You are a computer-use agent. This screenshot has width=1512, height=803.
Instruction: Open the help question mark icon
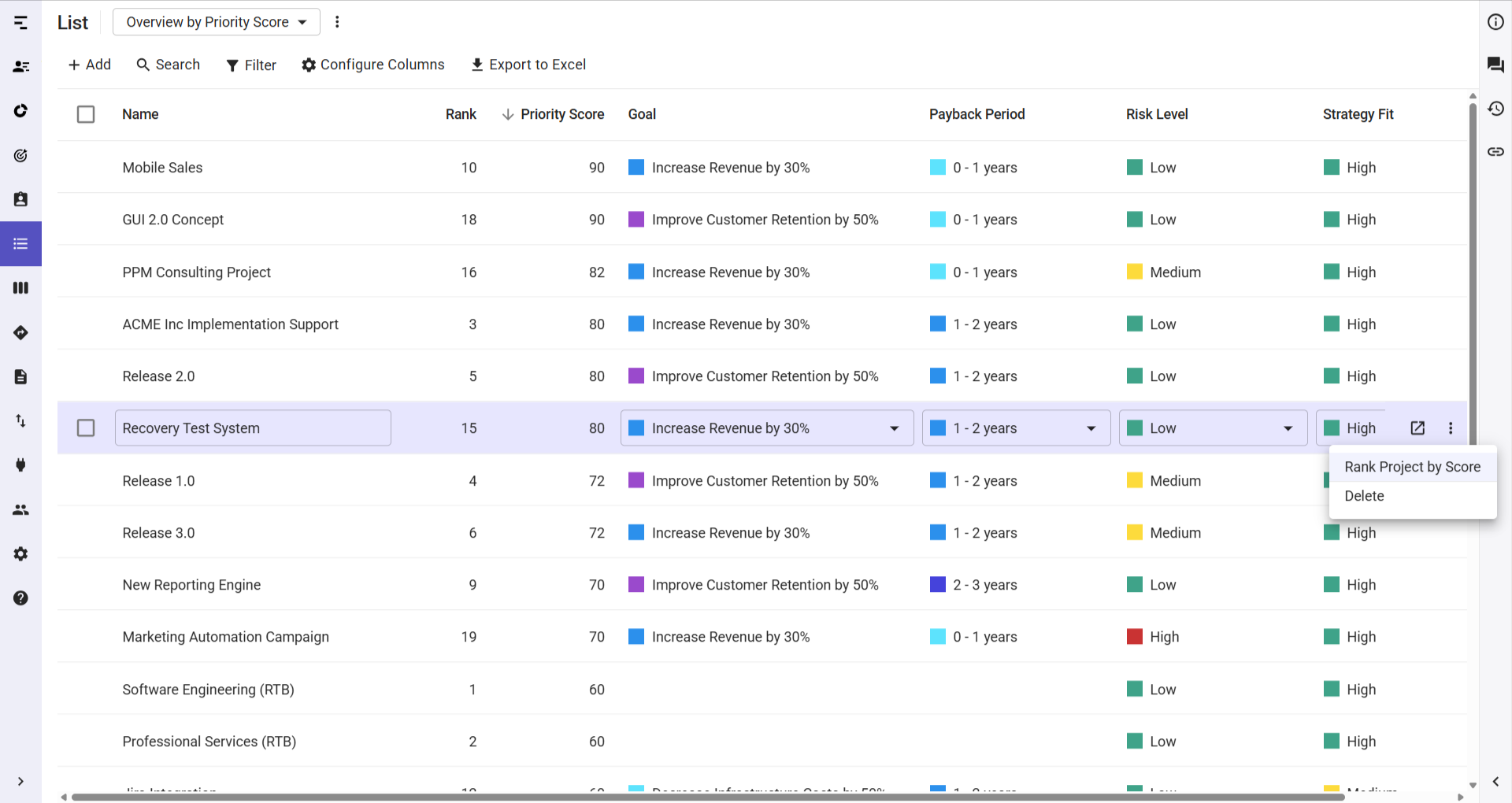point(20,598)
